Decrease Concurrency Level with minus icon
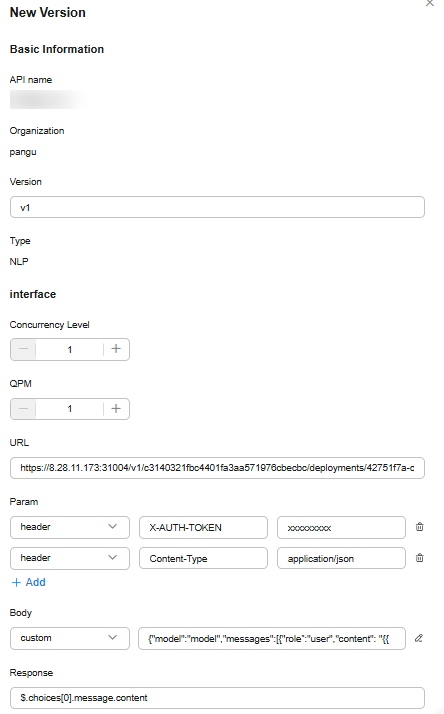Image resolution: width=444 pixels, height=714 pixels. coord(24,349)
